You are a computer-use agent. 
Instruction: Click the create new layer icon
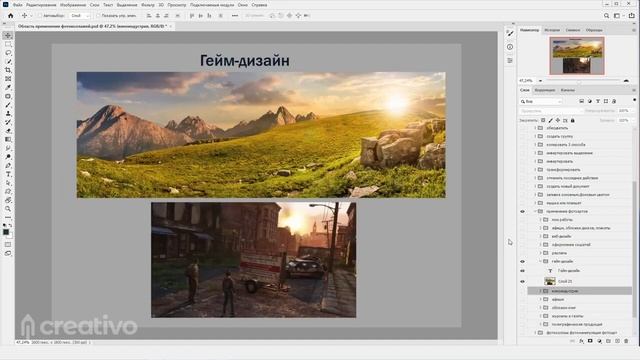pyautogui.click(x=617, y=341)
